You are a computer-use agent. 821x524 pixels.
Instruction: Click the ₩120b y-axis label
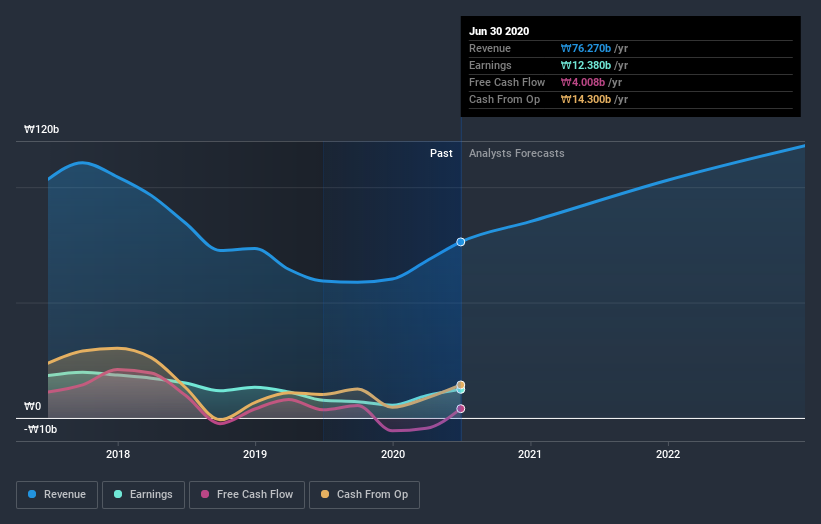(x=41, y=129)
